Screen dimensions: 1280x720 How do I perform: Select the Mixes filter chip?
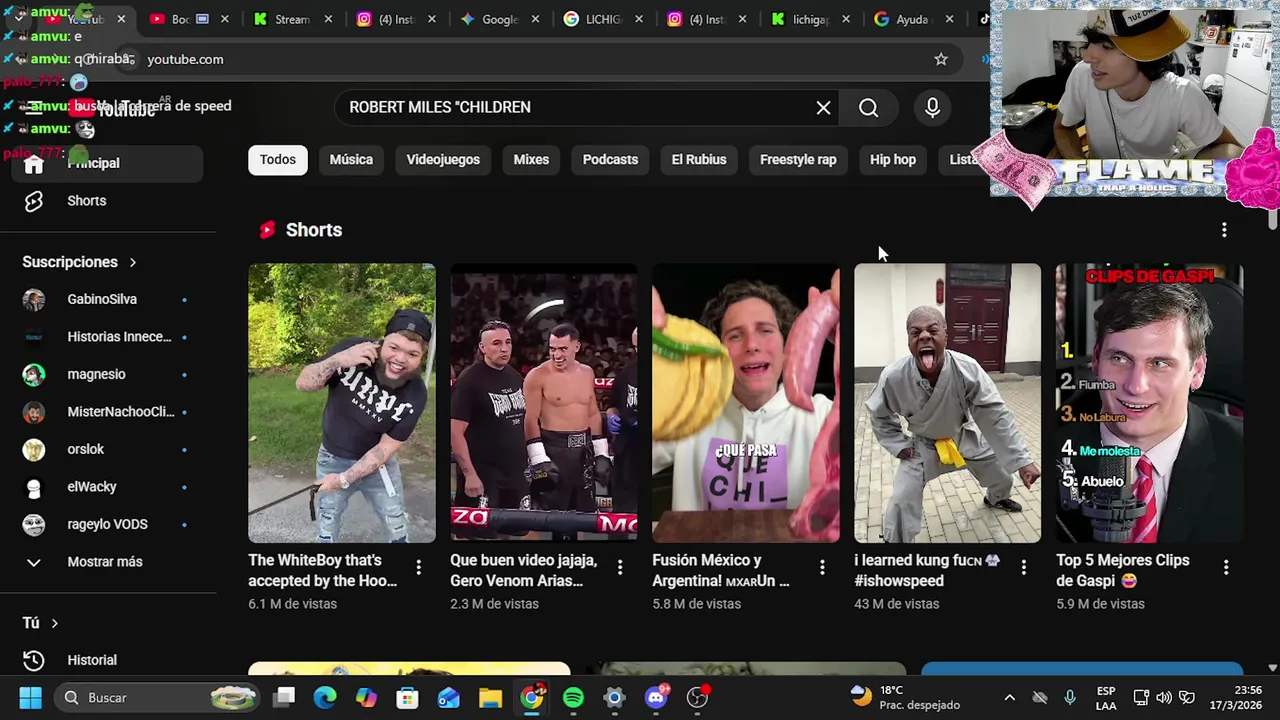[x=531, y=160]
